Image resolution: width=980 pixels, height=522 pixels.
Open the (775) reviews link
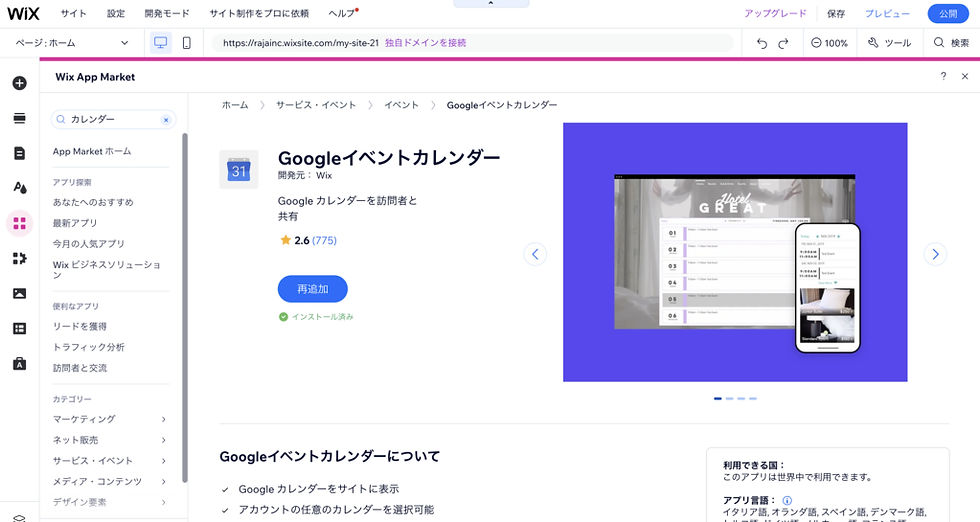click(x=324, y=240)
